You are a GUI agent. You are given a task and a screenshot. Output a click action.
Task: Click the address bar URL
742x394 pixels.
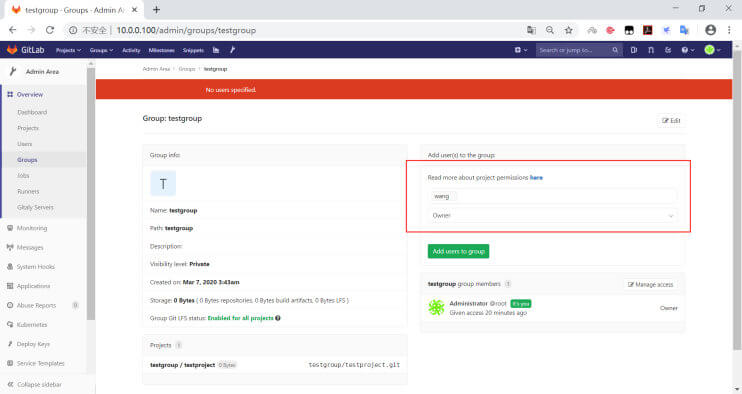[186, 30]
